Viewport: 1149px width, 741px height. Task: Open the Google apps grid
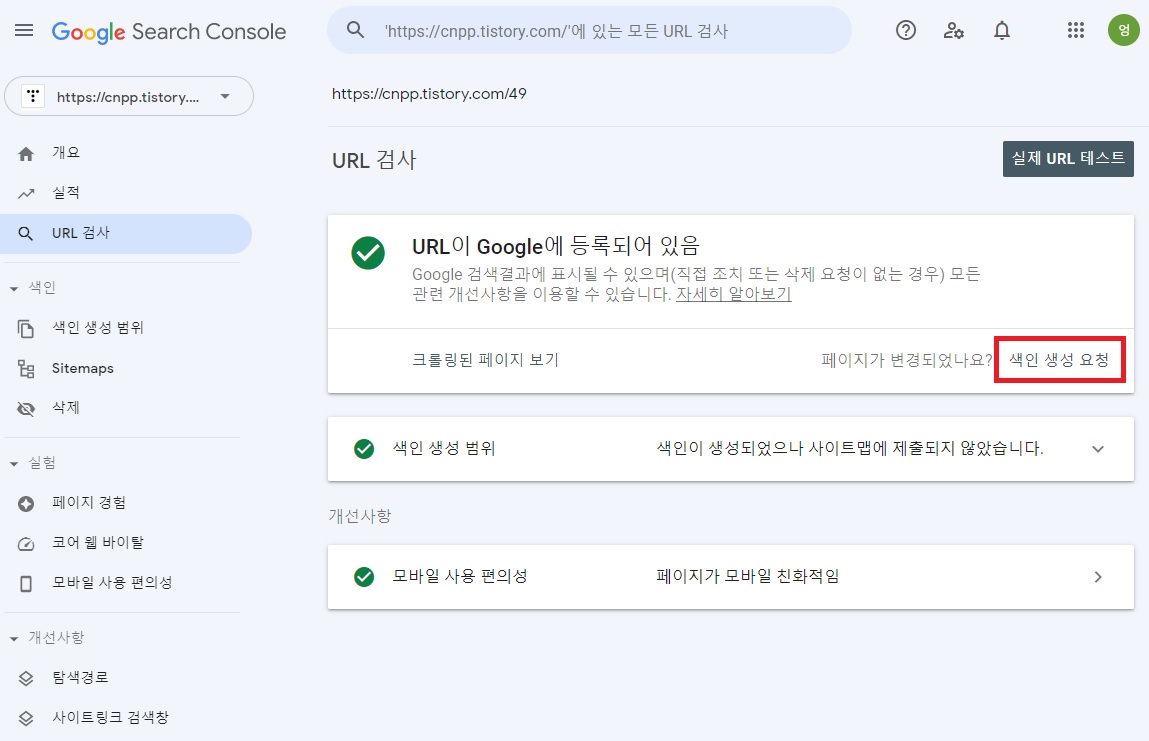(1076, 30)
